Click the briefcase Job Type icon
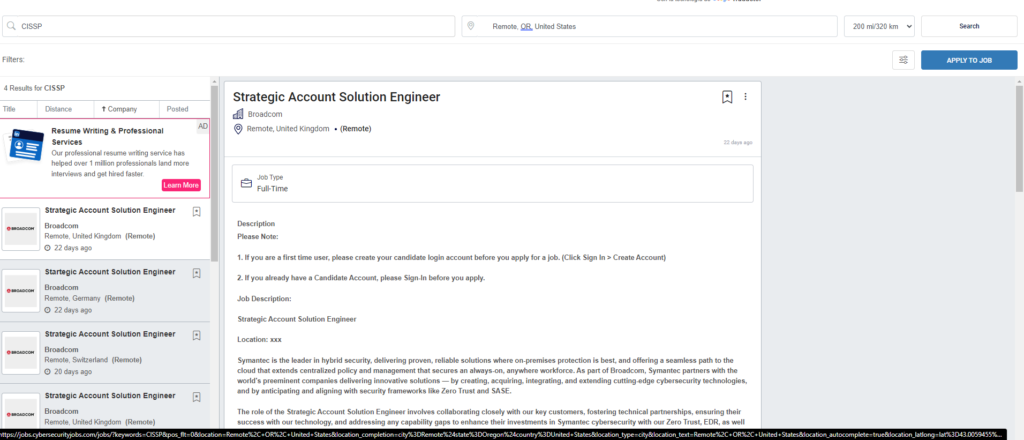 point(246,183)
